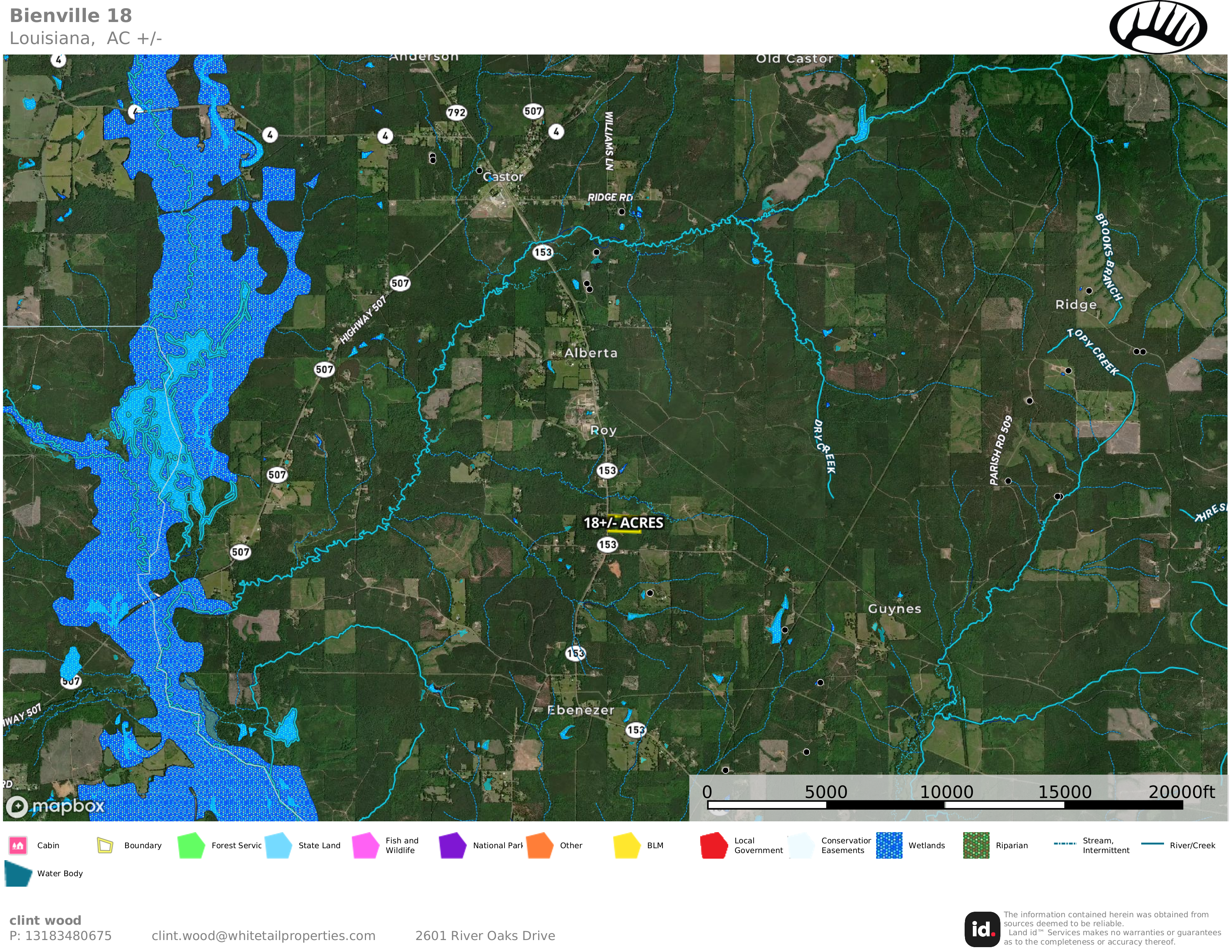
Task: Click the Cabin legend icon
Action: point(18,845)
